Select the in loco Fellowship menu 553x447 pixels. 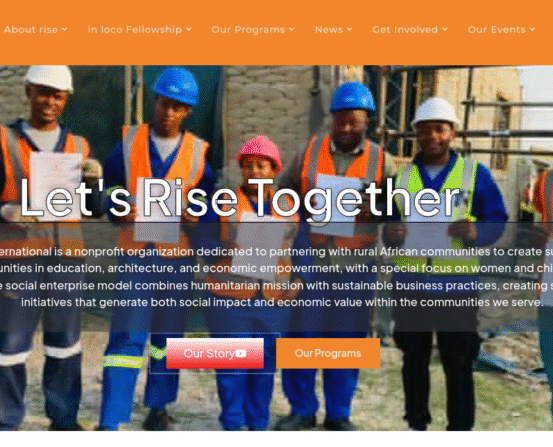135,30
